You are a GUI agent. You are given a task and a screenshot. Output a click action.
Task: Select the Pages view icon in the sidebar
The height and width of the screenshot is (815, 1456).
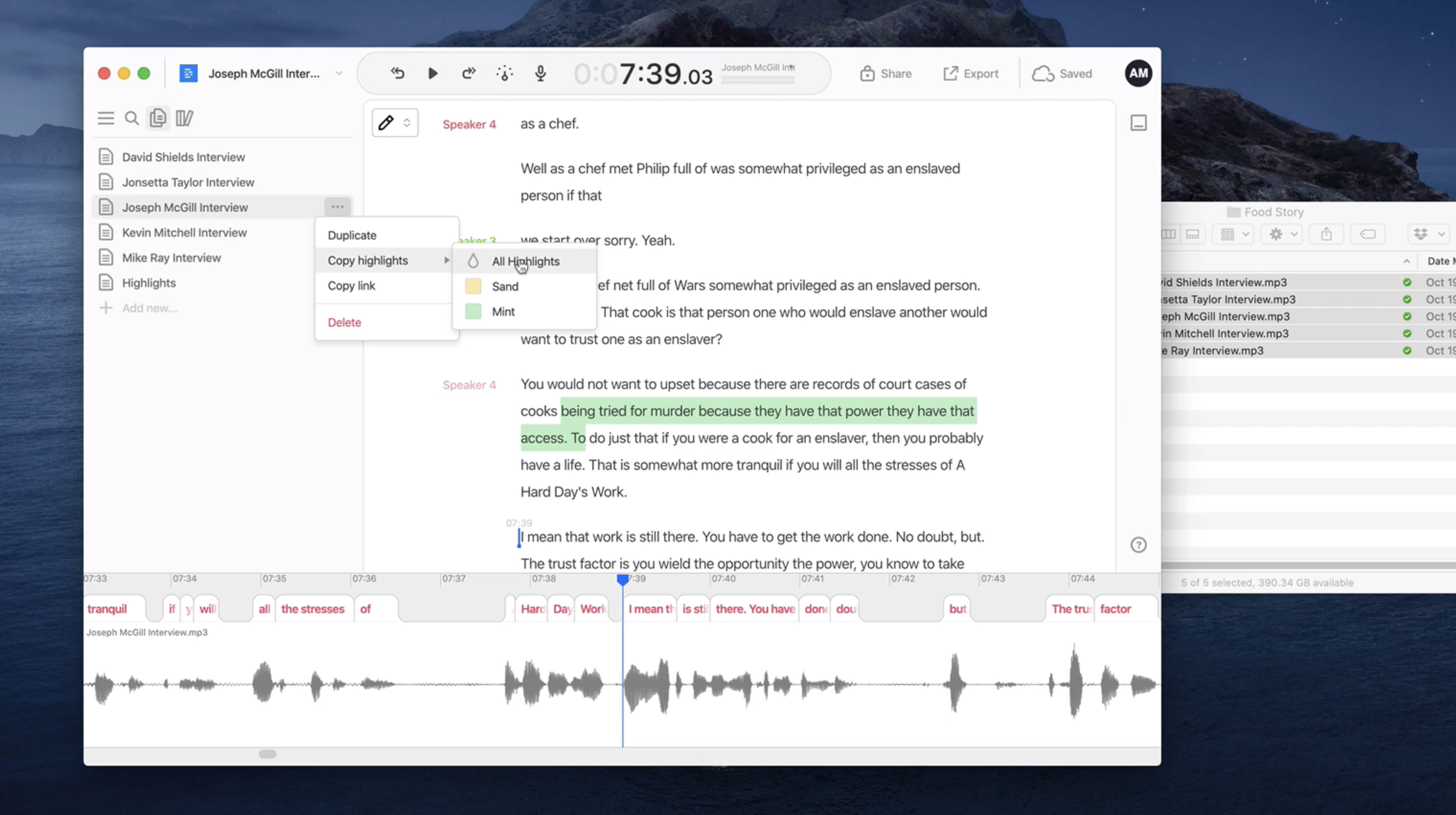pyautogui.click(x=158, y=118)
